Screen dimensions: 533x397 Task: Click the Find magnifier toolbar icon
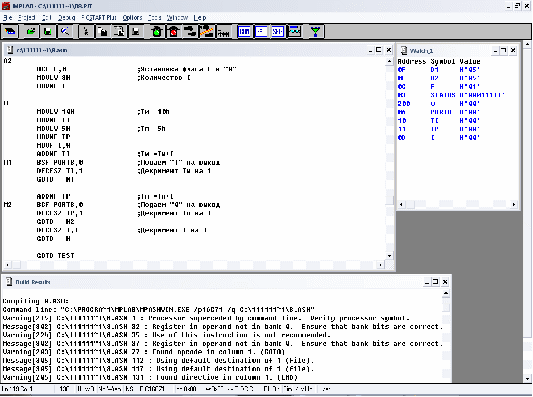pyautogui.click(x=65, y=32)
